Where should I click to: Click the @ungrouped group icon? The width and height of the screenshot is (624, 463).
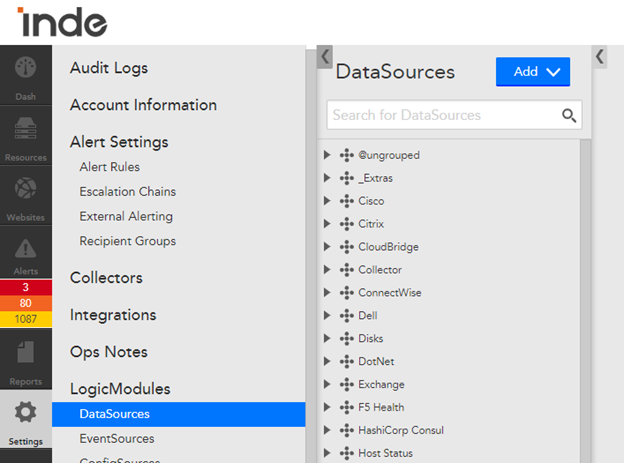click(347, 155)
